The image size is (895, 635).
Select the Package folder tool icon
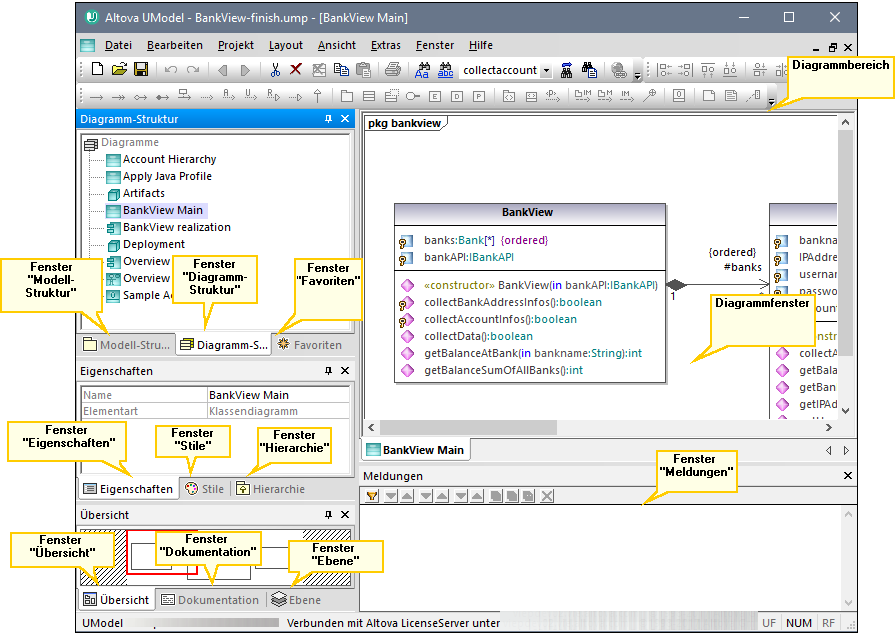[346, 96]
